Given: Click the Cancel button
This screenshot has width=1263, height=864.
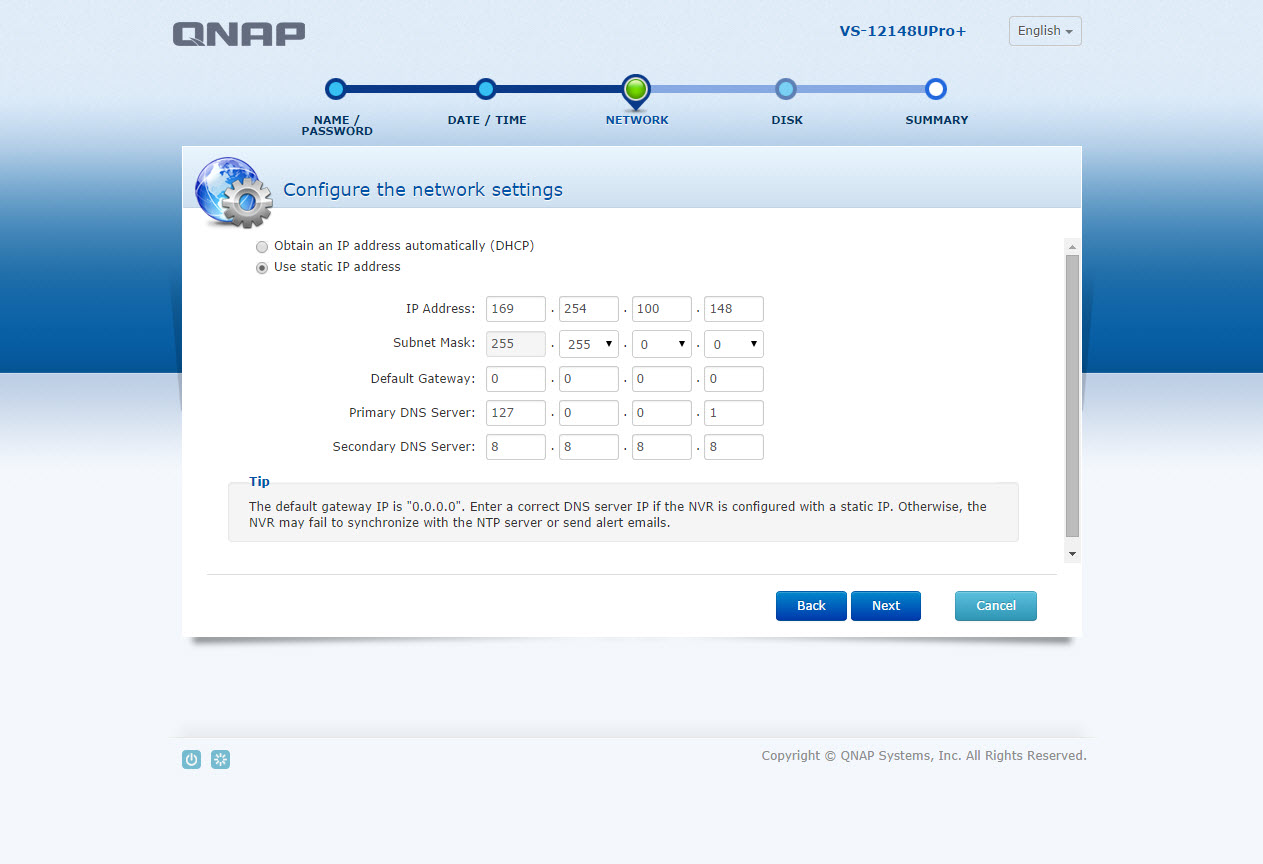Looking at the screenshot, I should [995, 606].
